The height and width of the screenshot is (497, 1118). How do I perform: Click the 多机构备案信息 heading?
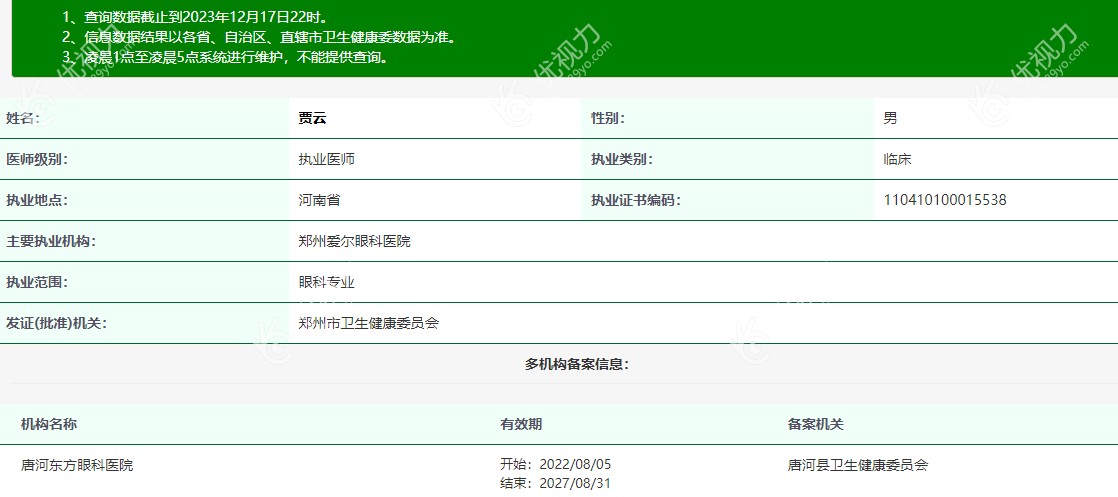[577, 365]
